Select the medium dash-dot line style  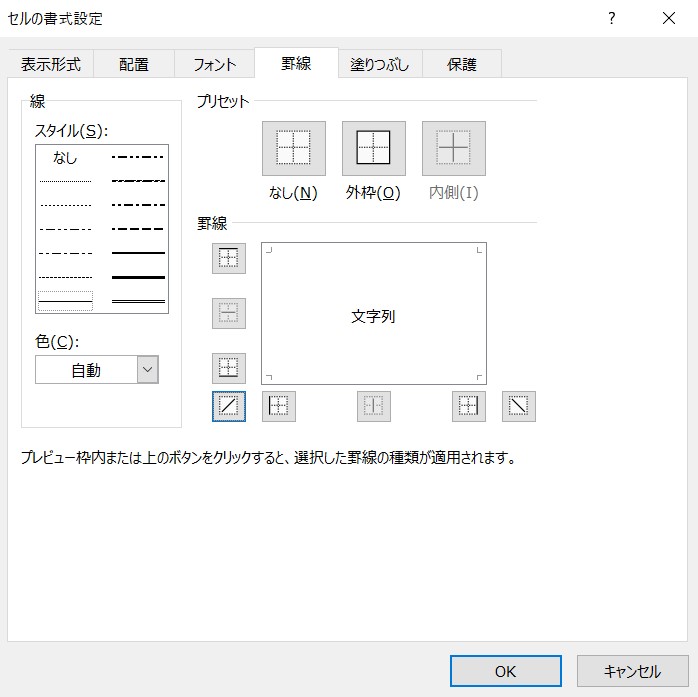coord(138,205)
